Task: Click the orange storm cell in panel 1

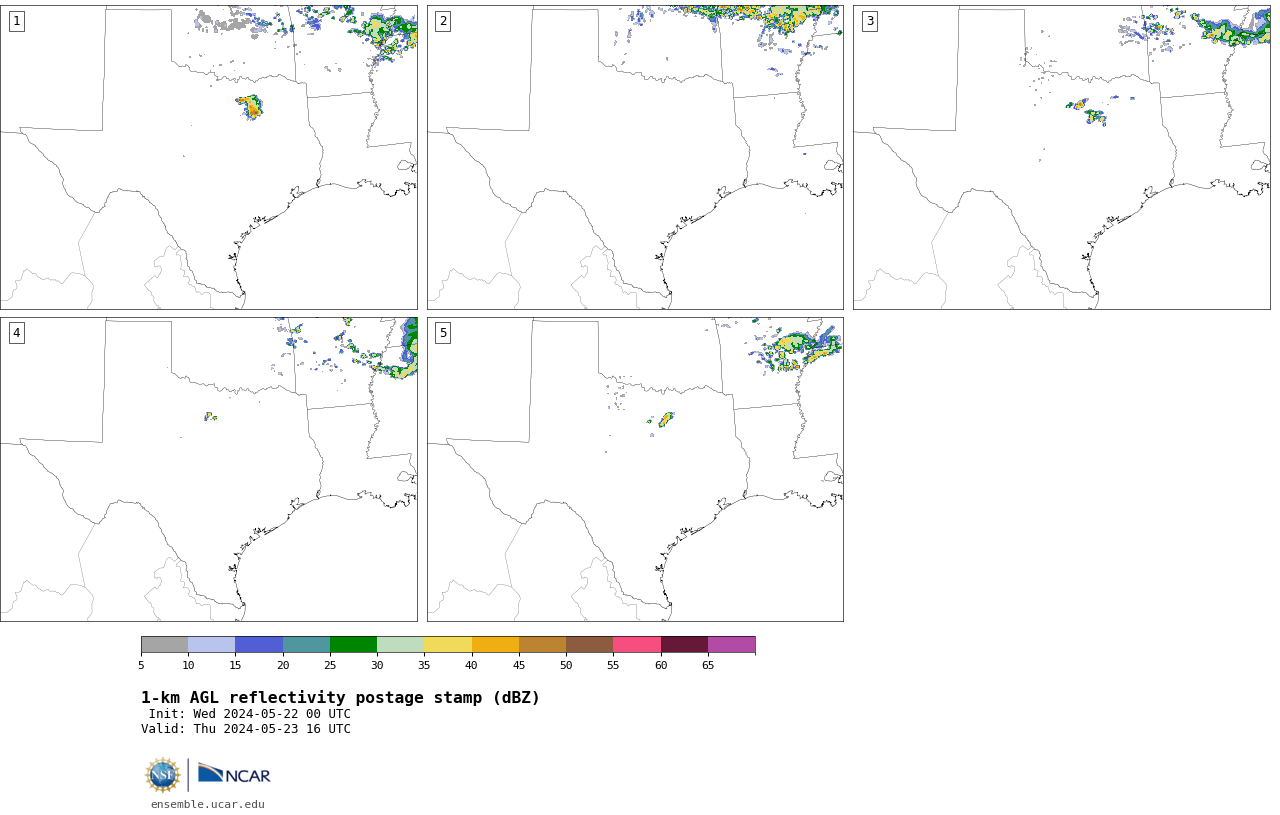Action: tap(251, 107)
